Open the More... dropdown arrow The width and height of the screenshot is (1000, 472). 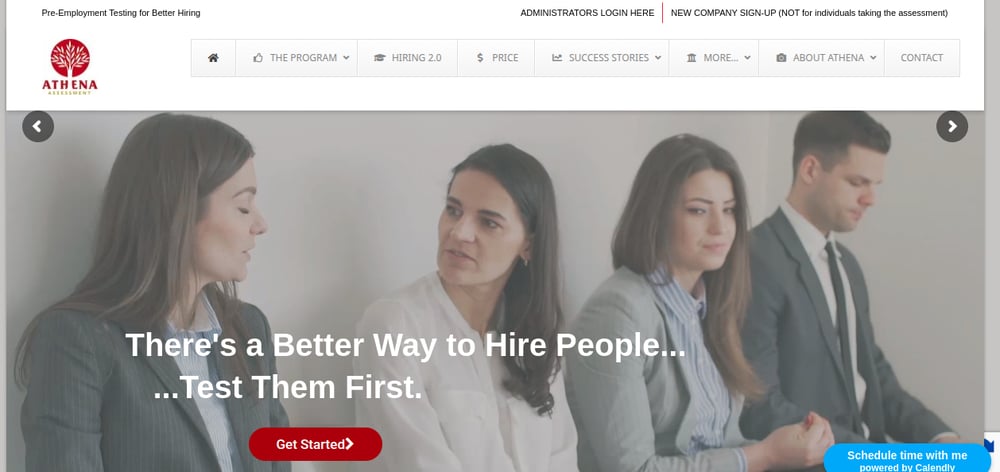(x=747, y=57)
